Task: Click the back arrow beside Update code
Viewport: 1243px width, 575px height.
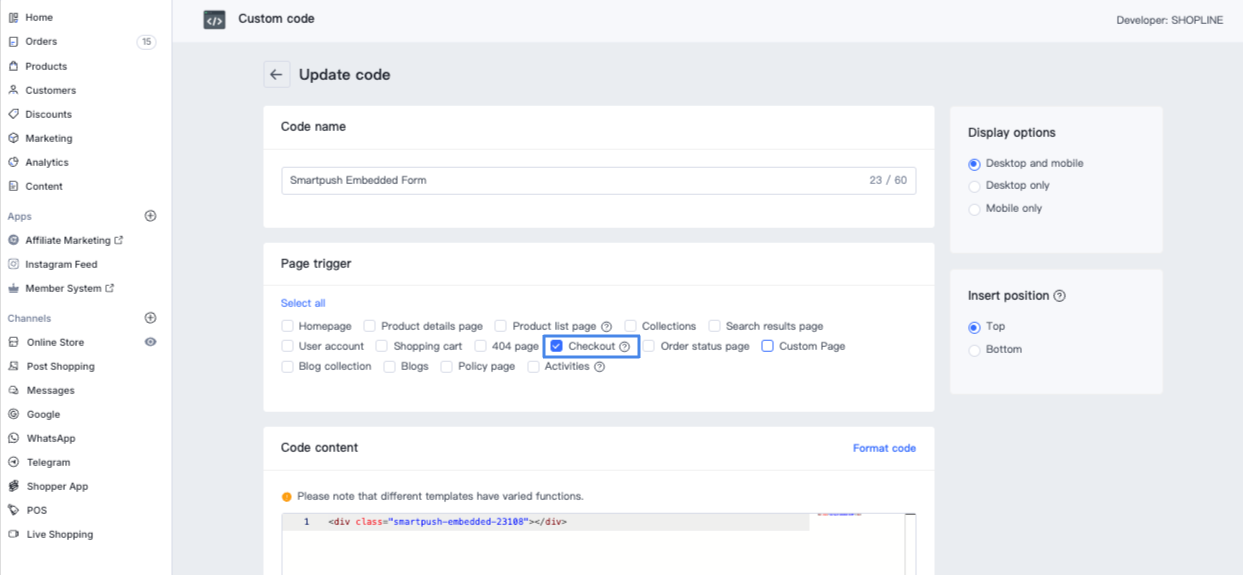Action: [276, 75]
